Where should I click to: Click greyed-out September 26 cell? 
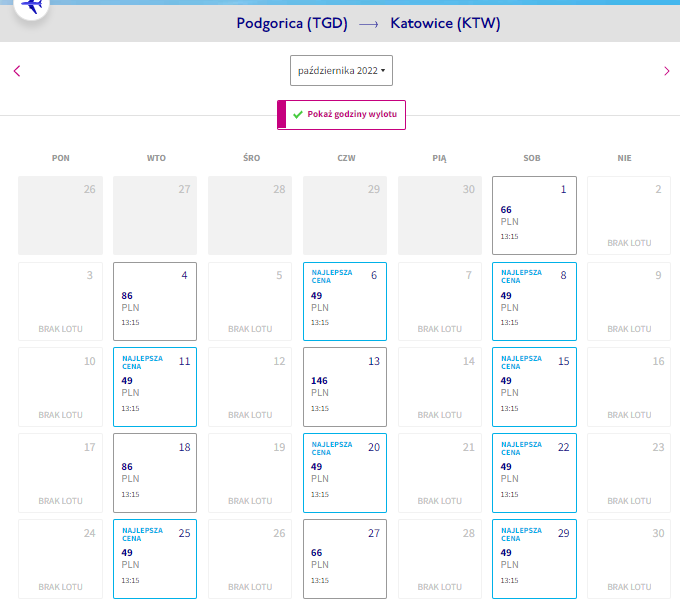point(60,215)
